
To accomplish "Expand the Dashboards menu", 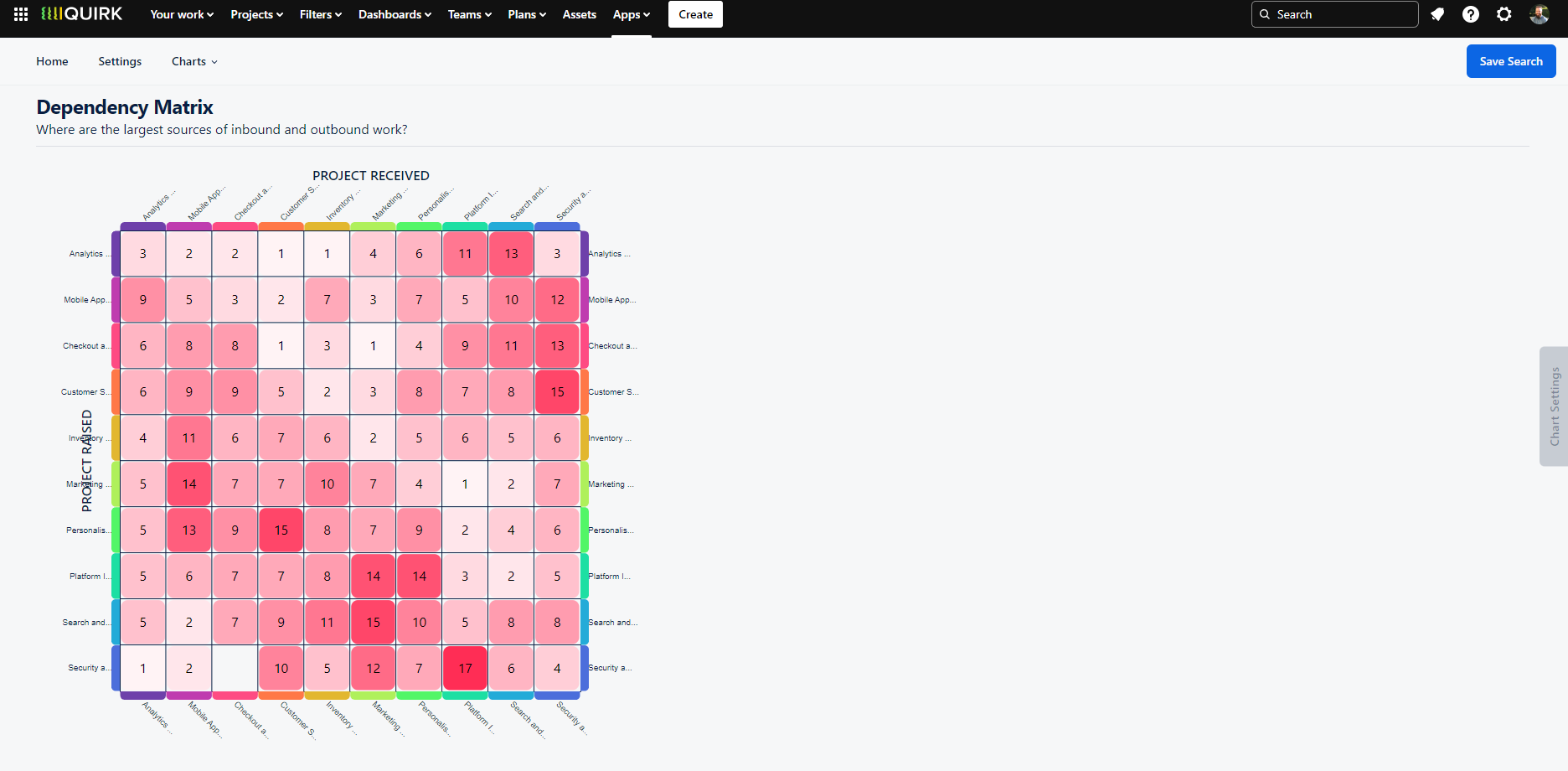I will tap(395, 14).
